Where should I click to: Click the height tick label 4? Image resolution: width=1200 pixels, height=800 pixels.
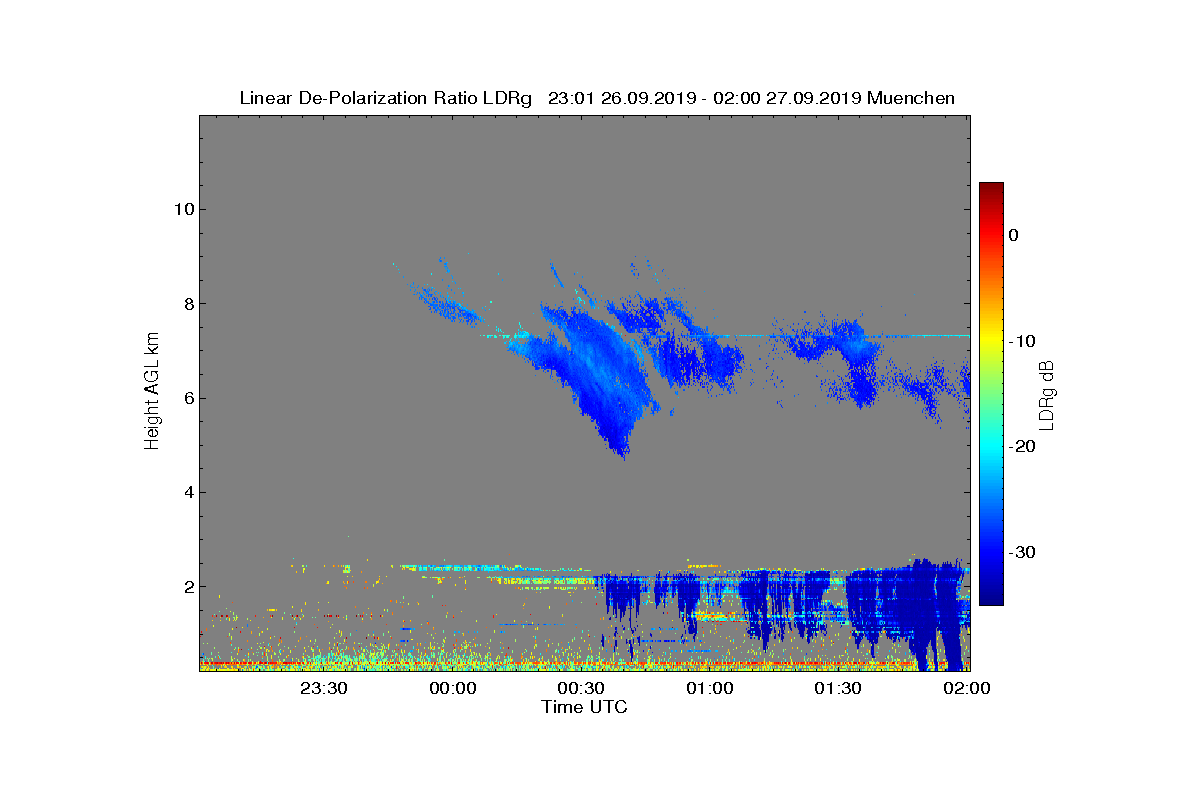click(x=187, y=492)
